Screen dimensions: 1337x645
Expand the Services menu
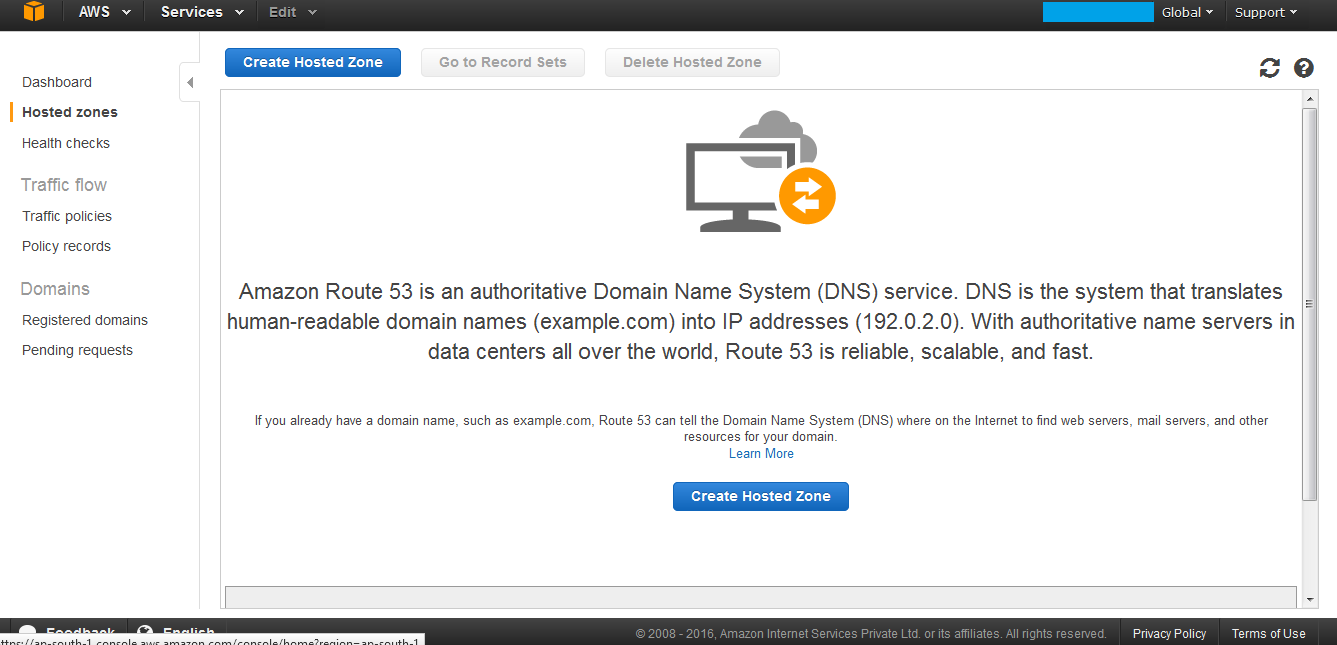(x=202, y=12)
